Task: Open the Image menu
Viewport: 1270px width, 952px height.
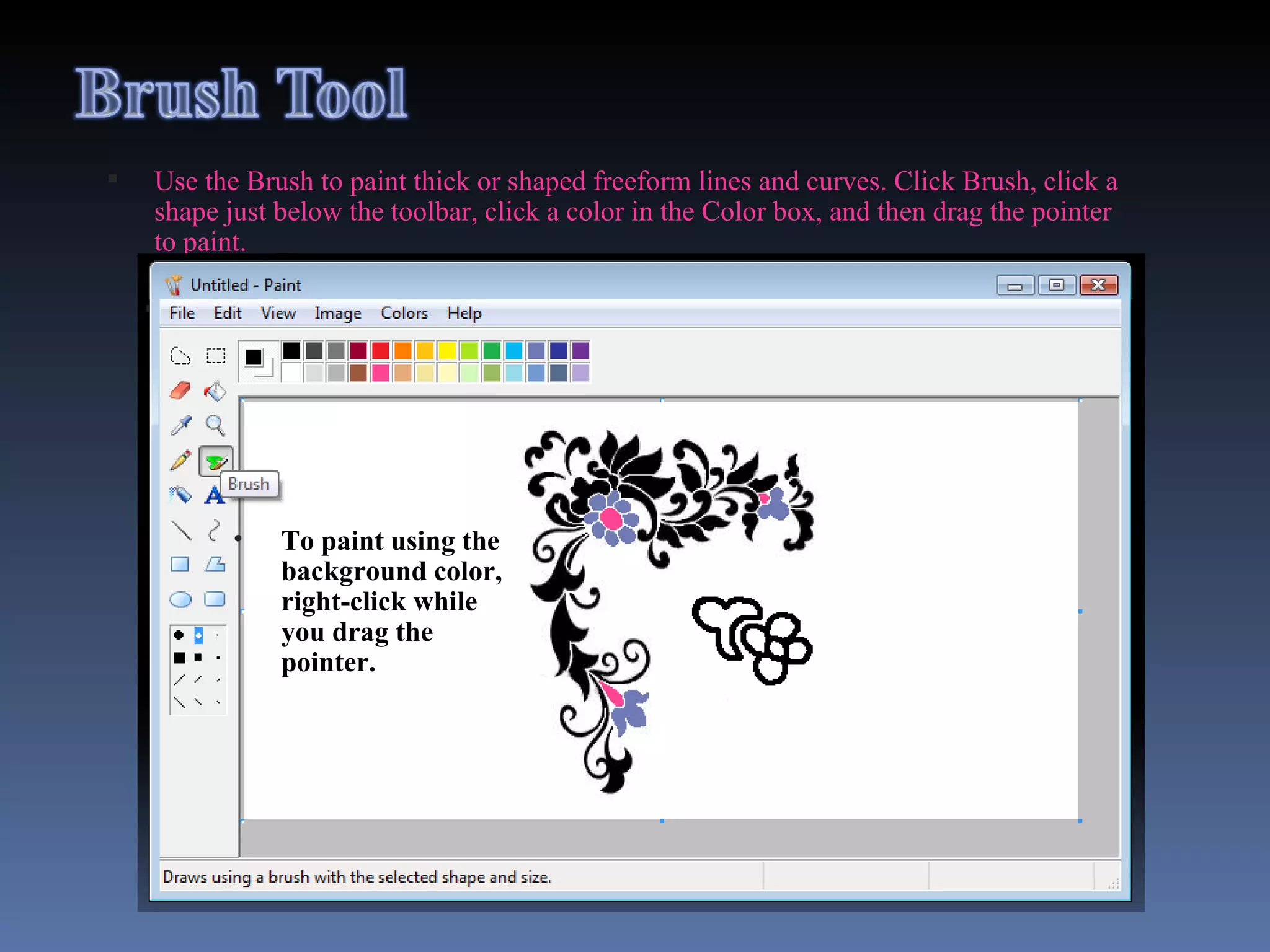Action: (337, 314)
